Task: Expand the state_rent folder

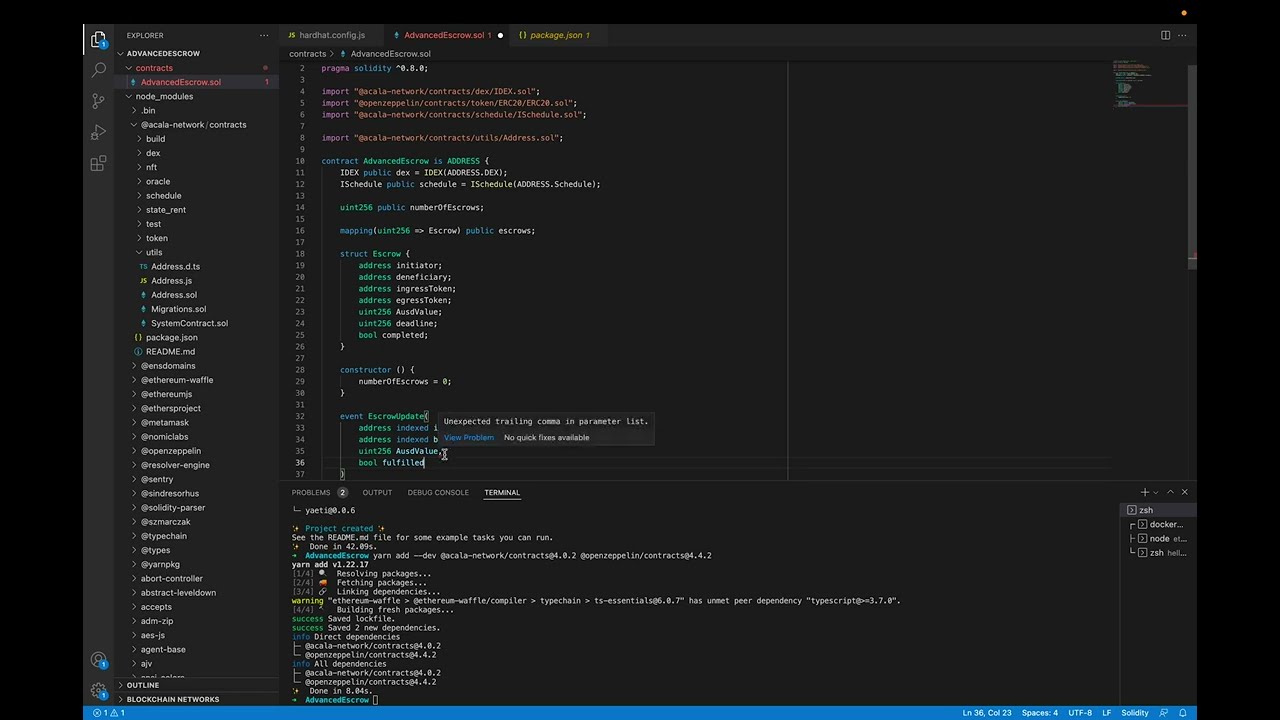Action: (166, 210)
